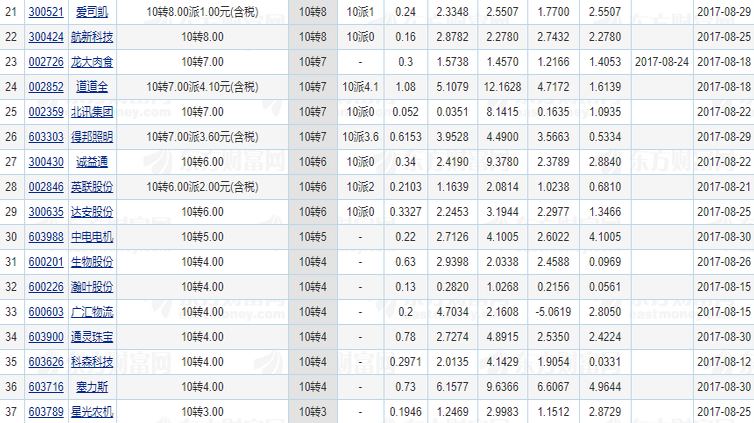The width and height of the screenshot is (754, 423).
Task: Open stock name link 通灵珠宝
Action: tap(92, 337)
